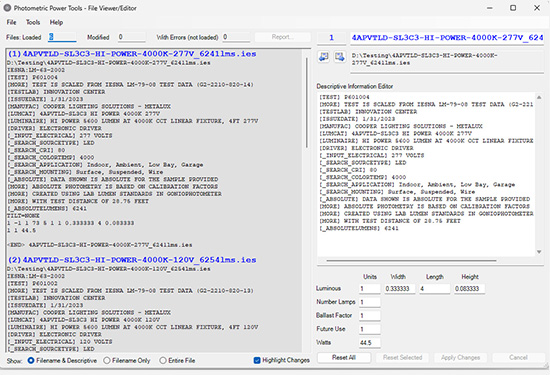
Task: Toggle the Highlight Changes checkbox
Action: point(282,360)
